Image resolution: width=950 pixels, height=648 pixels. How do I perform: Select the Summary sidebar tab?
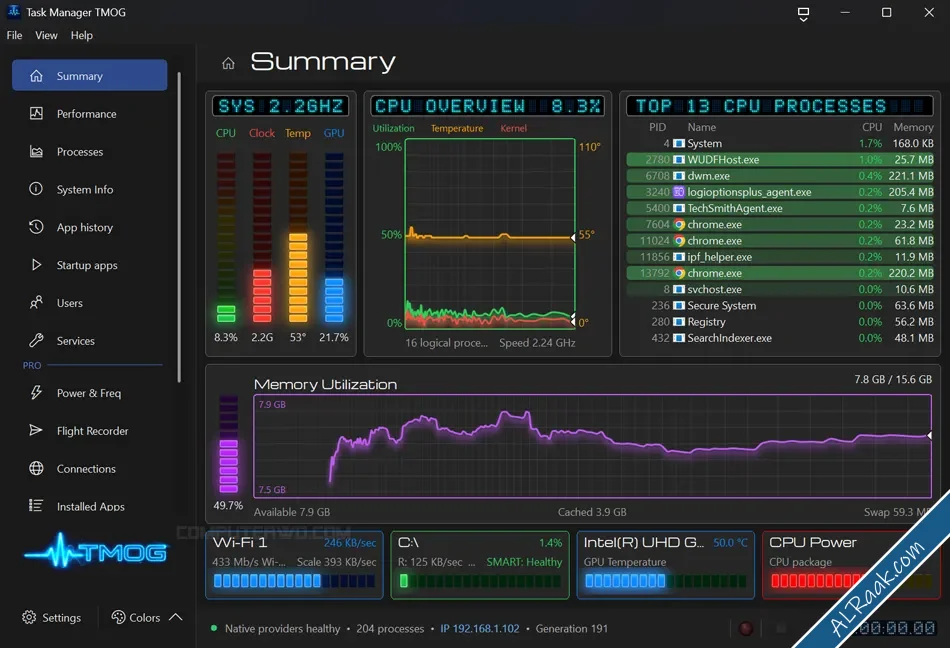tap(90, 75)
